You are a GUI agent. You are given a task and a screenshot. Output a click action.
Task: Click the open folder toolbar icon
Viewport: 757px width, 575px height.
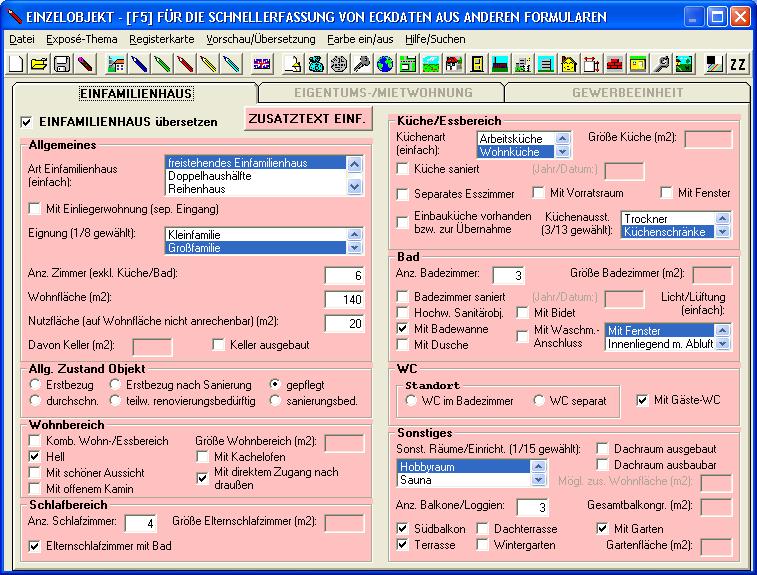point(39,64)
